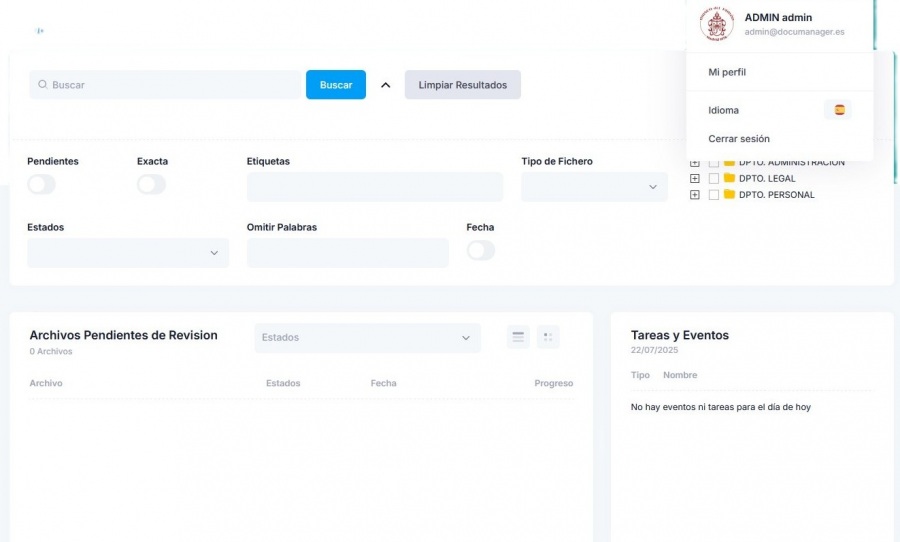Click the DPTO. PERSONAL folder icon
Image resolution: width=900 pixels, height=542 pixels.
tap(729, 195)
